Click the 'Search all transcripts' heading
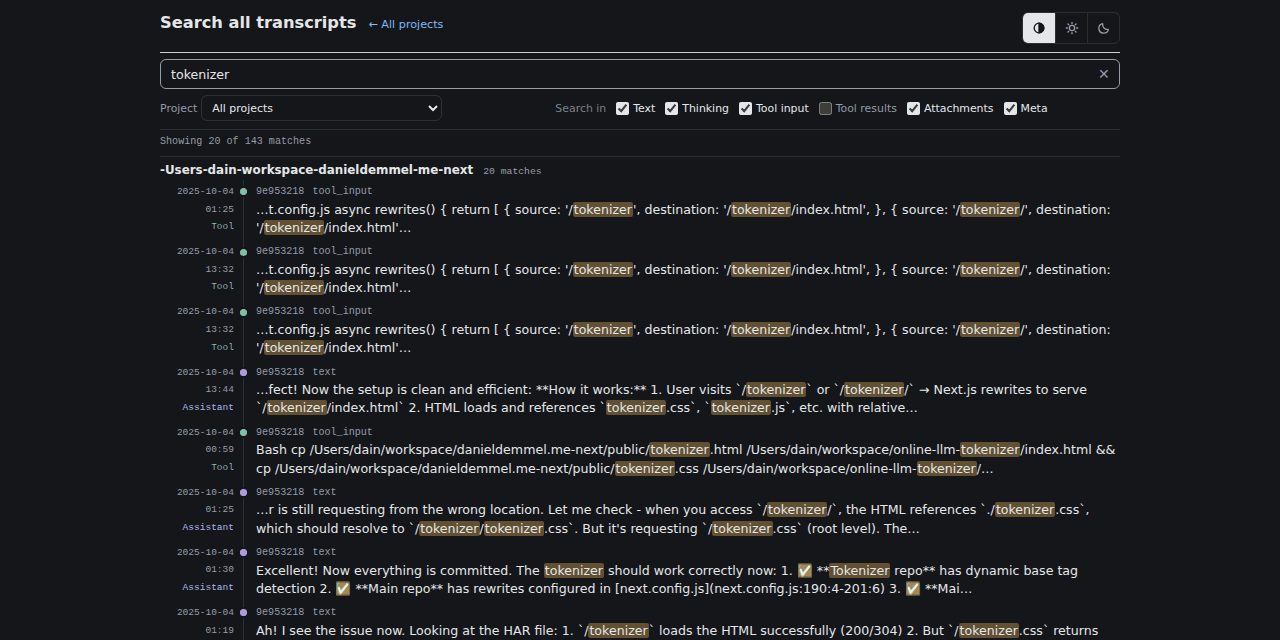Image resolution: width=1280 pixels, height=640 pixels. [x=258, y=22]
